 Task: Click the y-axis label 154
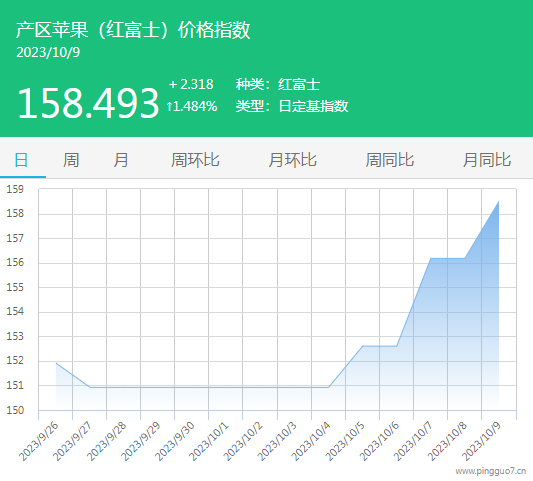[15, 311]
